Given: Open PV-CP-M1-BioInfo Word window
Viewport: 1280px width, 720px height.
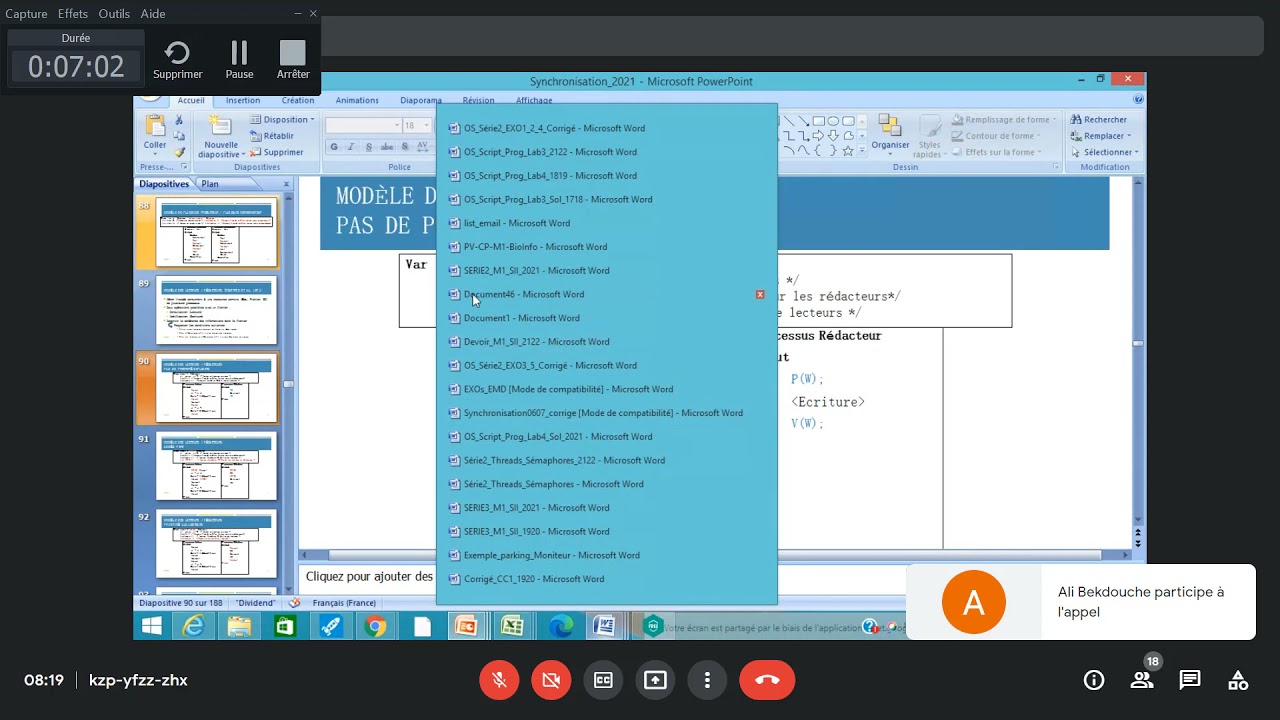Looking at the screenshot, I should coord(607,247).
